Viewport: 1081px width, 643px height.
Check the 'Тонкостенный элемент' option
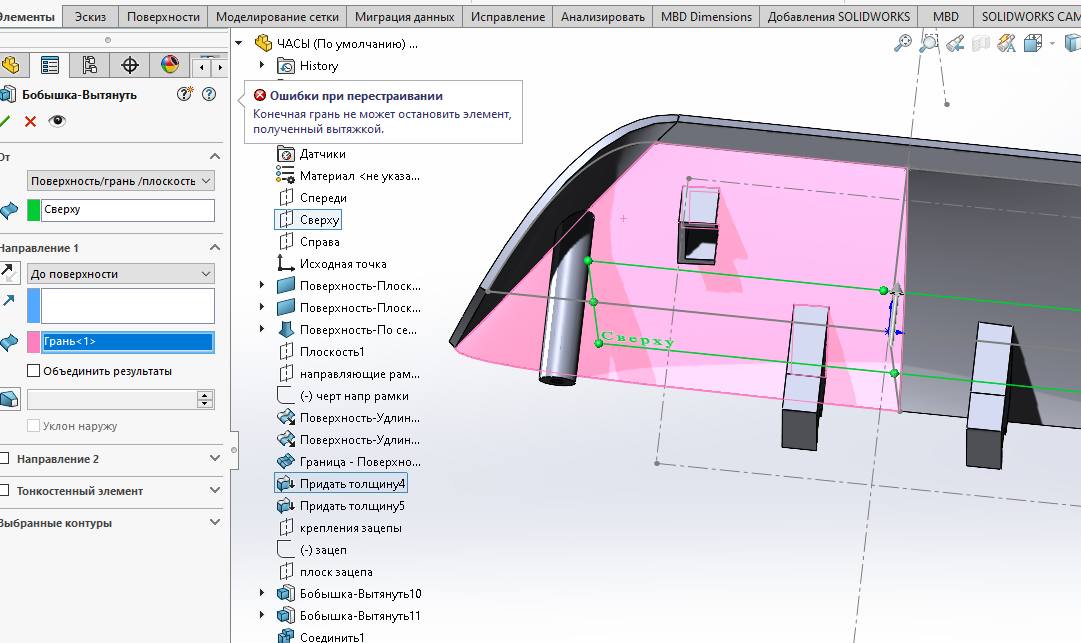coord(5,491)
